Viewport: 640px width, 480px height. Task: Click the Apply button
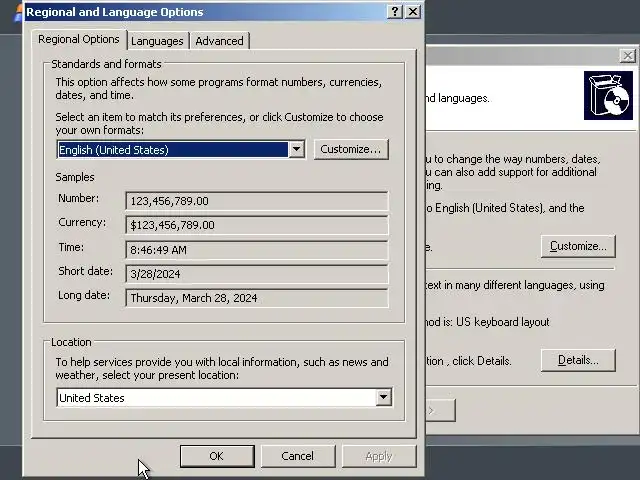click(378, 456)
